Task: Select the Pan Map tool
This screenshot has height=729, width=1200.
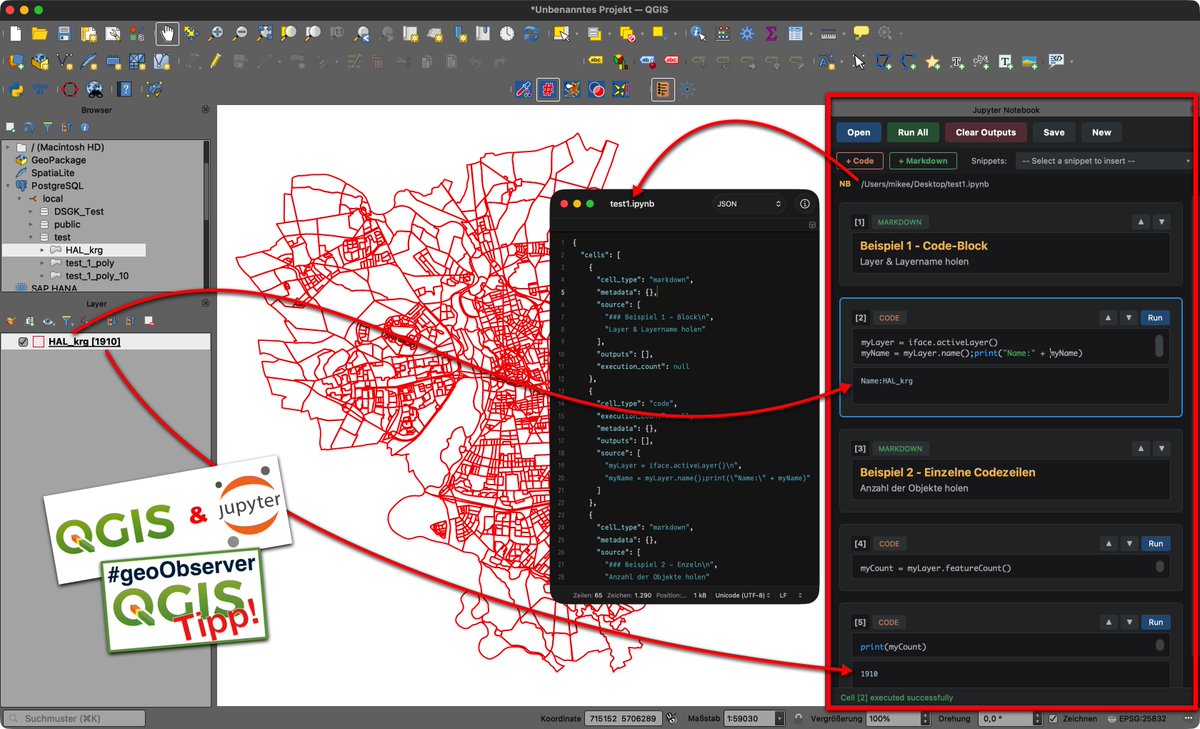Action: 165,34
